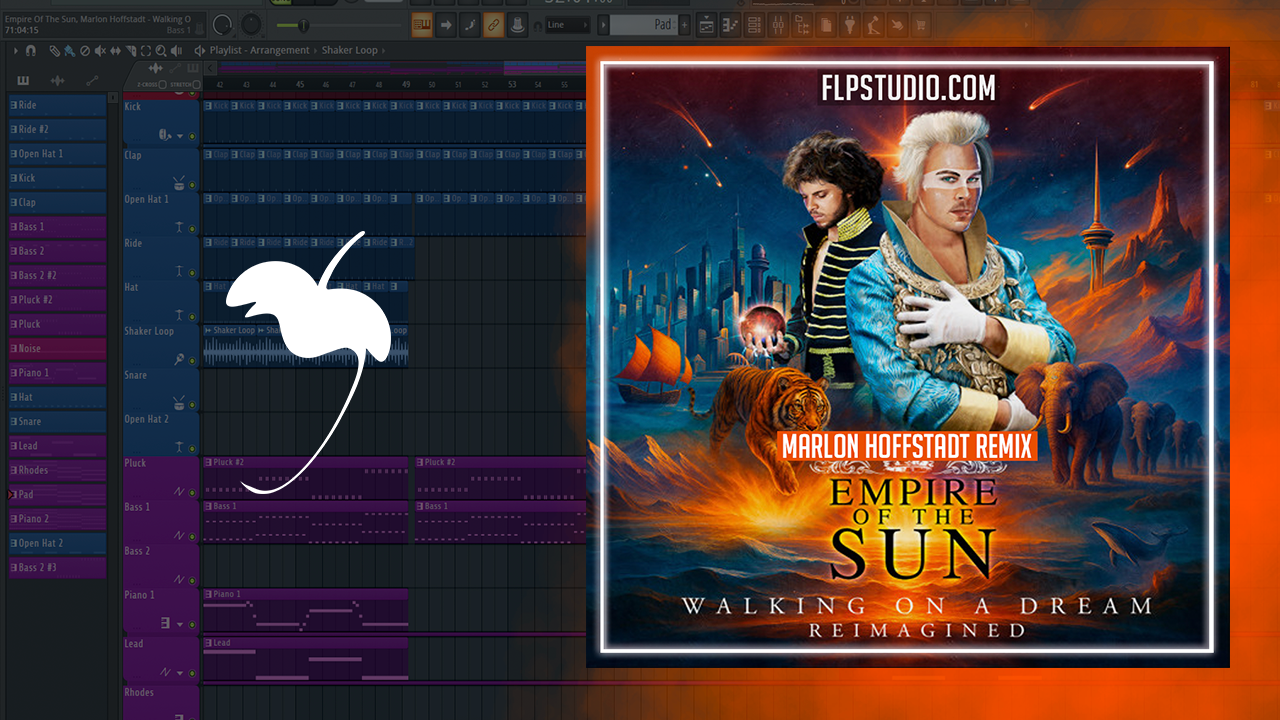This screenshot has height=720, width=1280.
Task: Select the playlist mute tool
Action: 100,50
